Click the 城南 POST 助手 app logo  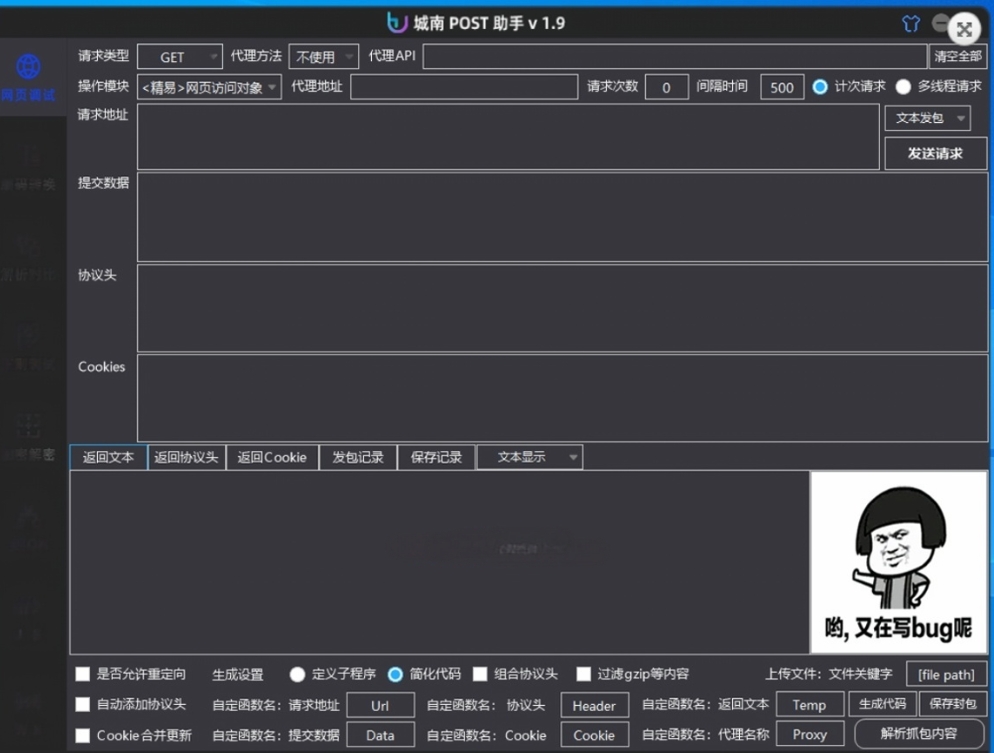pyautogui.click(x=397, y=22)
